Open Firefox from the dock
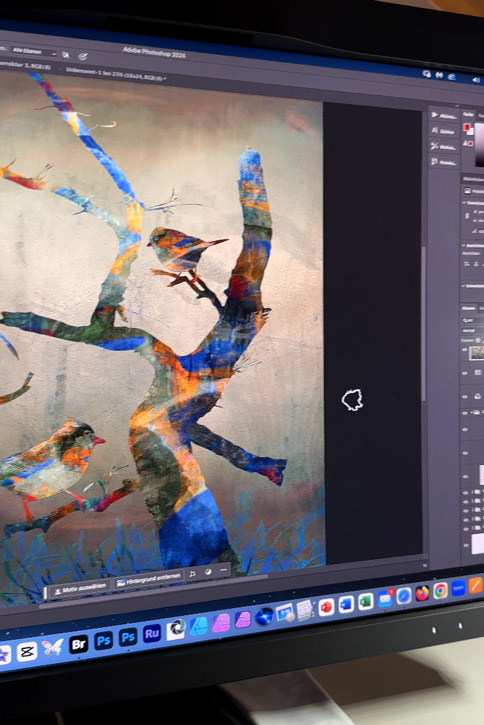The image size is (484, 725). [422, 593]
